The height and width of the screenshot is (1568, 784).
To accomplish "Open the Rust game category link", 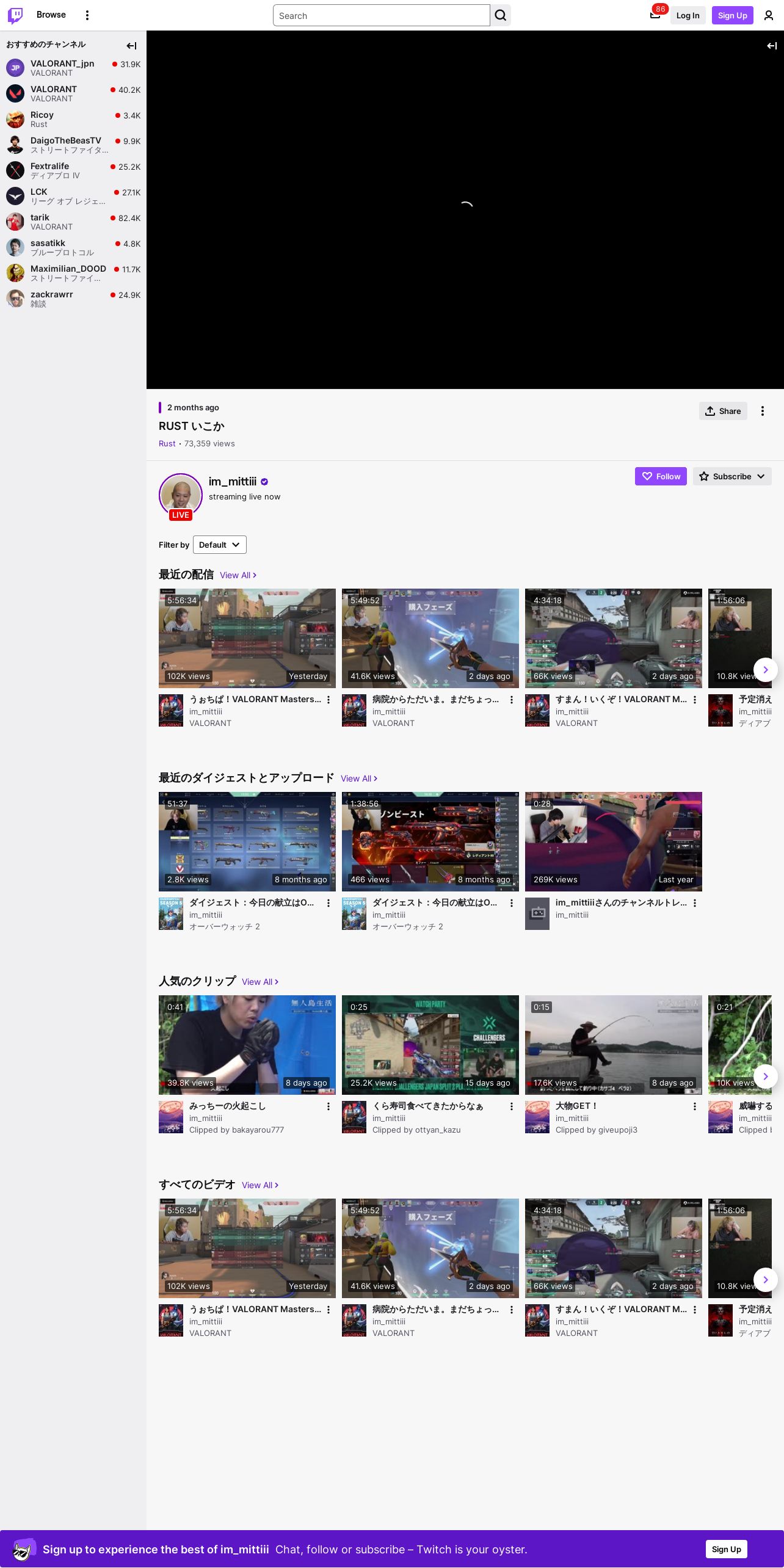I will 167,444.
